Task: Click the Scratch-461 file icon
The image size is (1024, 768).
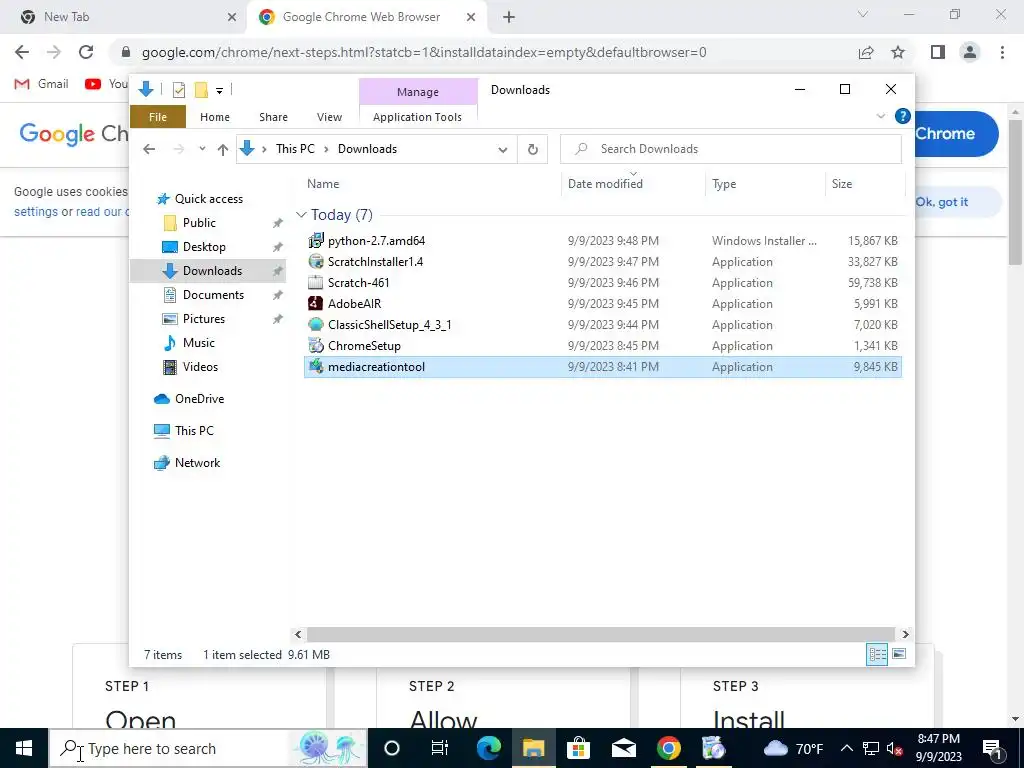Action: click(x=316, y=282)
